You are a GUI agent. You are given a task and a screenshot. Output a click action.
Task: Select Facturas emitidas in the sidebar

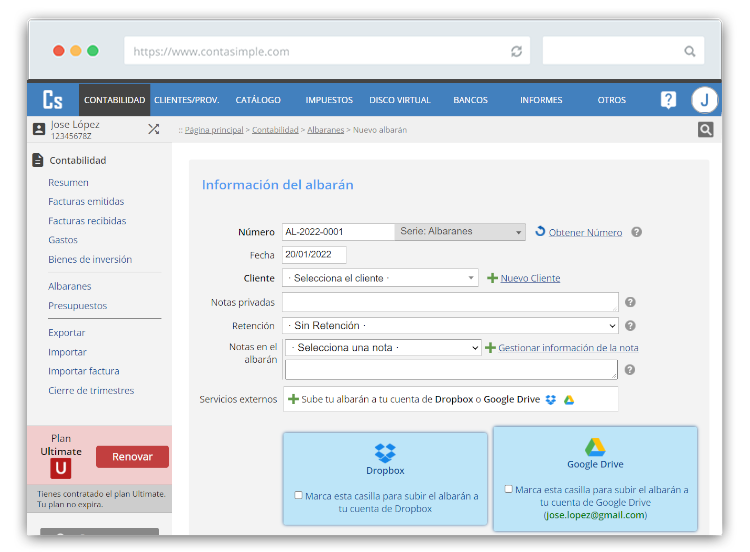(x=86, y=202)
